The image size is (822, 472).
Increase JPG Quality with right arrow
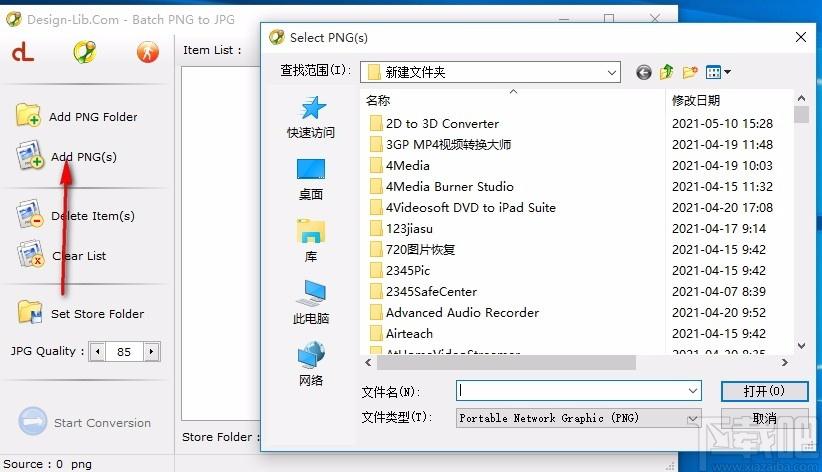click(151, 351)
